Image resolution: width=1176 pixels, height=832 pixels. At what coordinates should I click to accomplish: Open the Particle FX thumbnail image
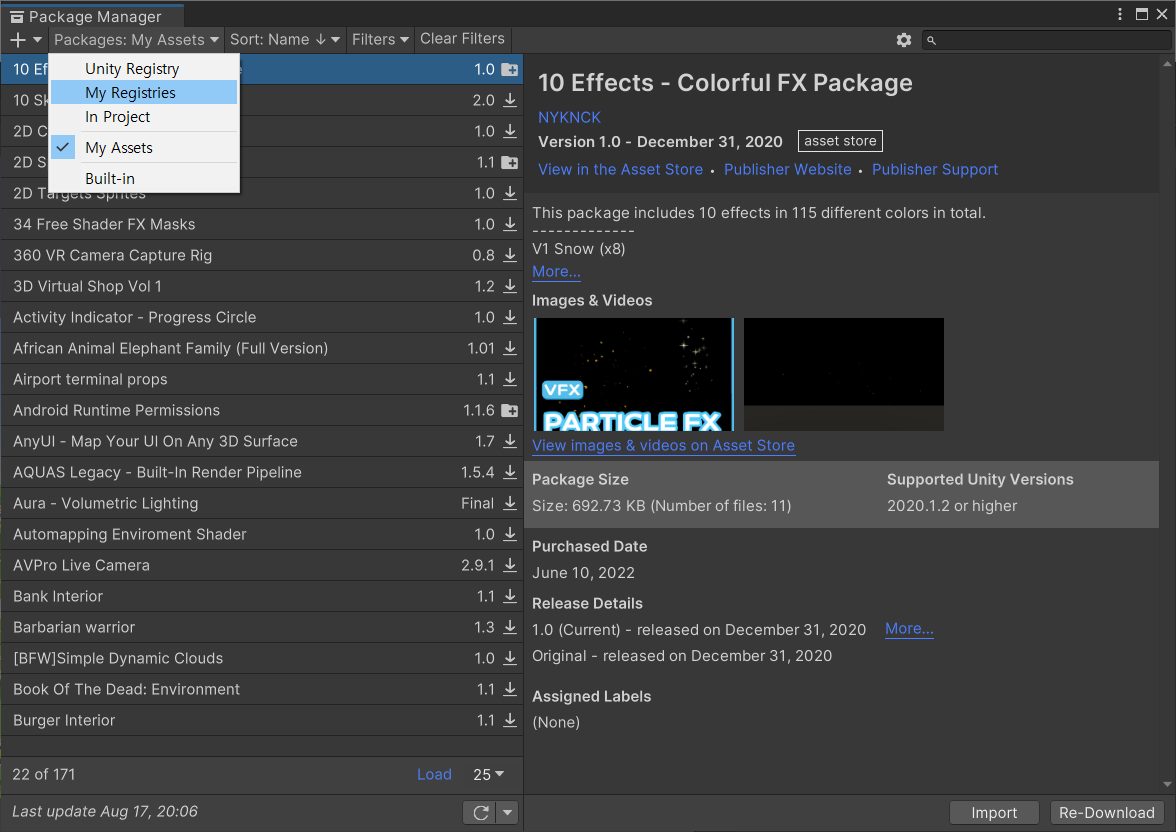coord(634,374)
